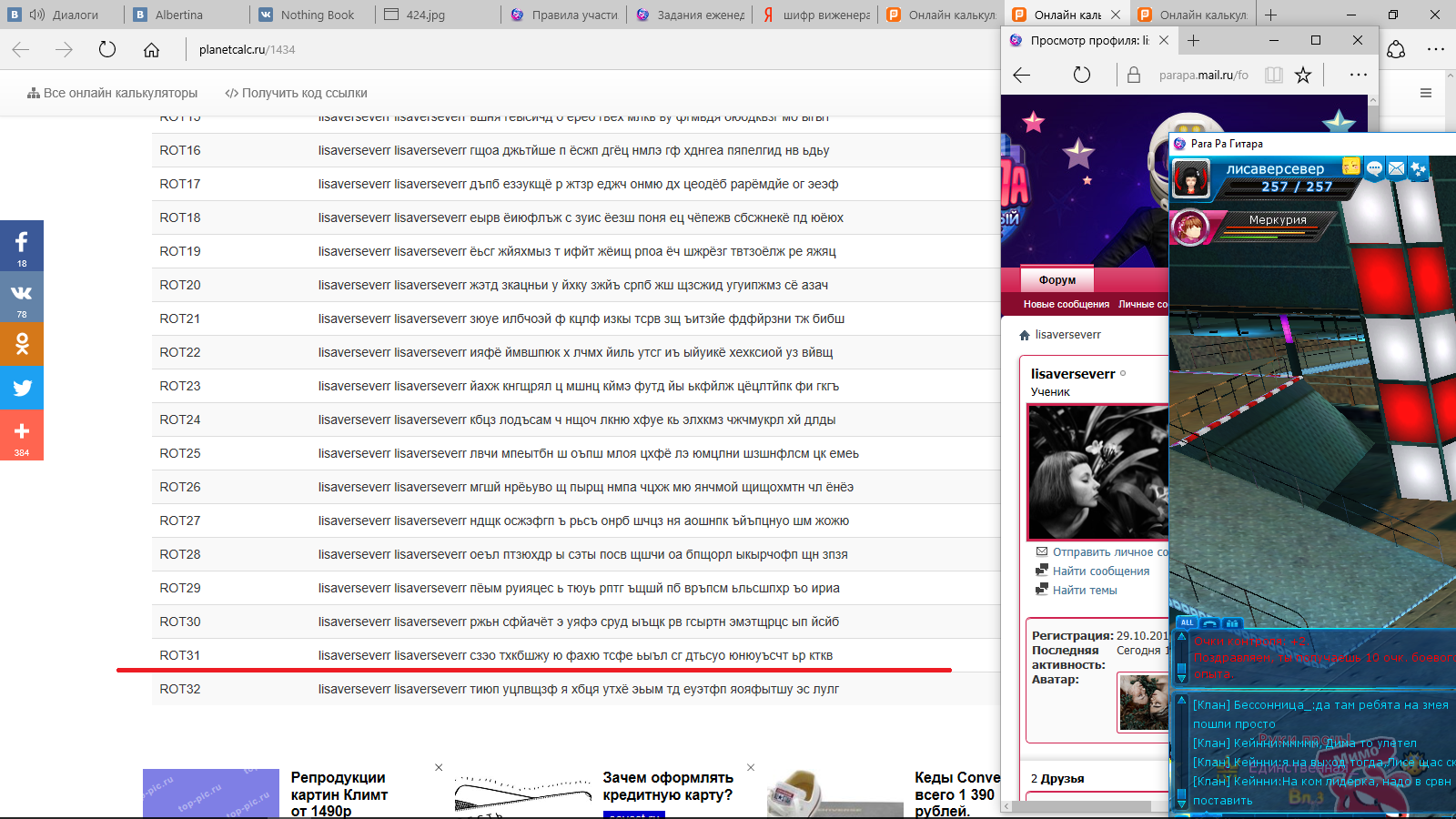Close the Репродукции картин Климт ad
This screenshot has width=1456, height=819.
click(439, 767)
